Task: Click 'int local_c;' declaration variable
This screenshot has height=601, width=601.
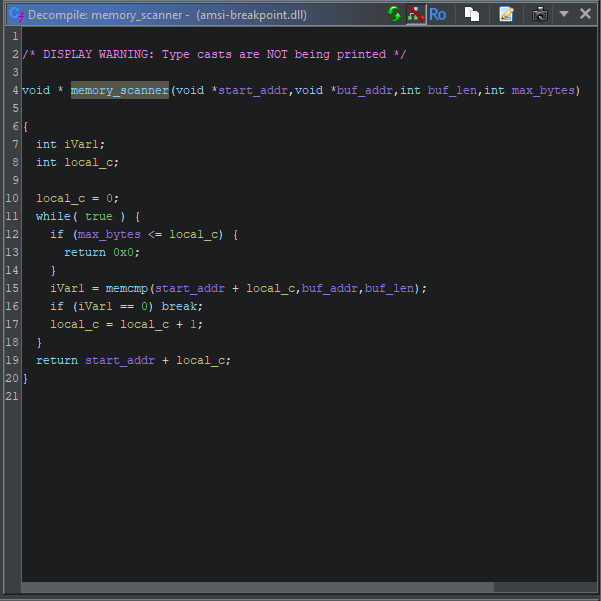Action: tap(89, 163)
